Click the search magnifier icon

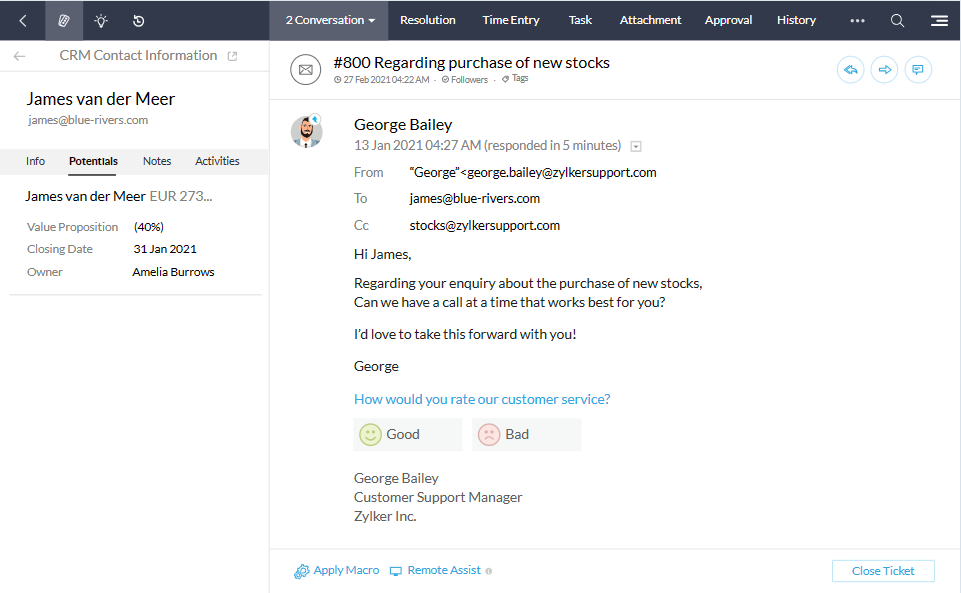[897, 20]
